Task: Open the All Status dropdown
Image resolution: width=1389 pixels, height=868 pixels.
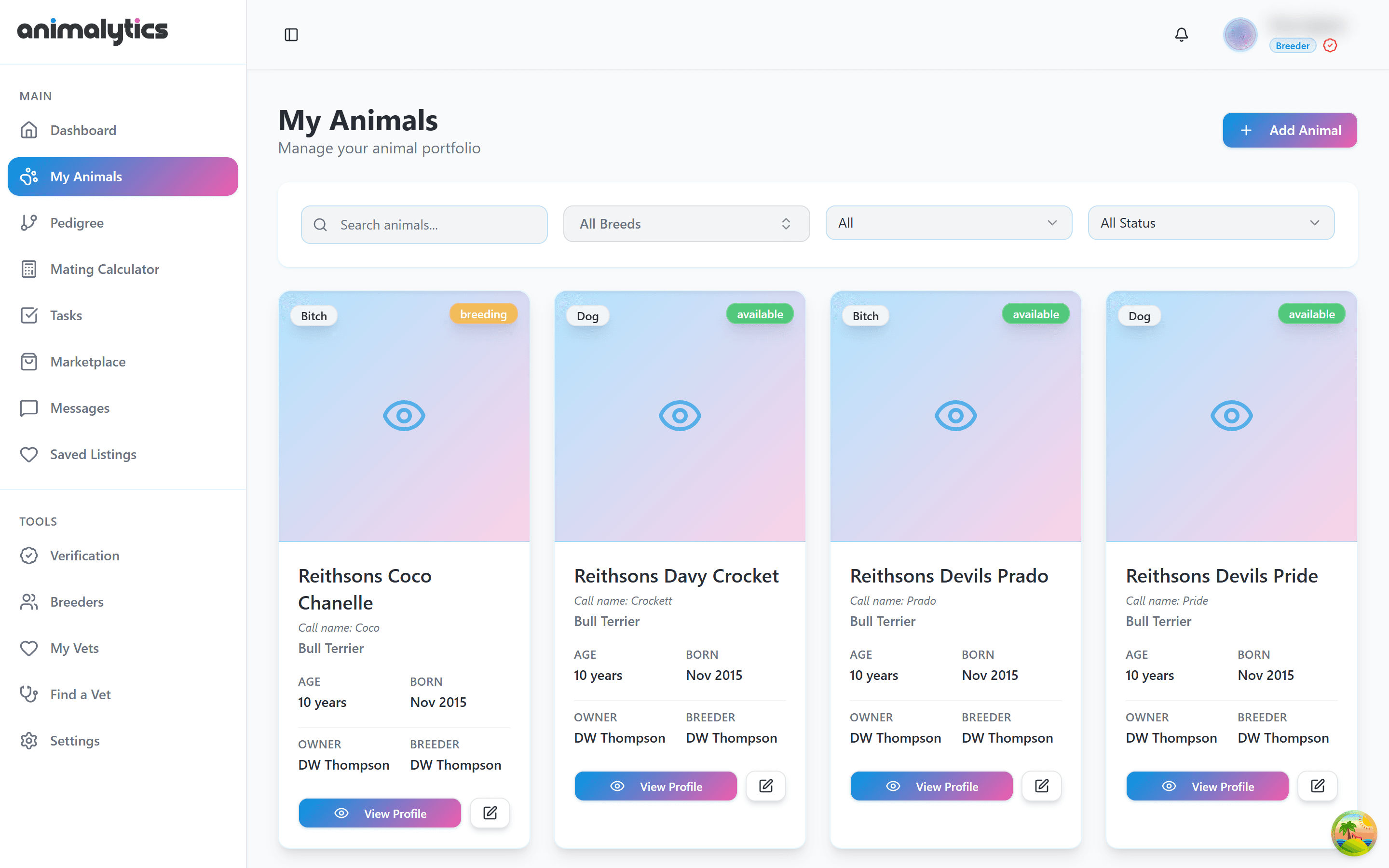Action: (1211, 223)
